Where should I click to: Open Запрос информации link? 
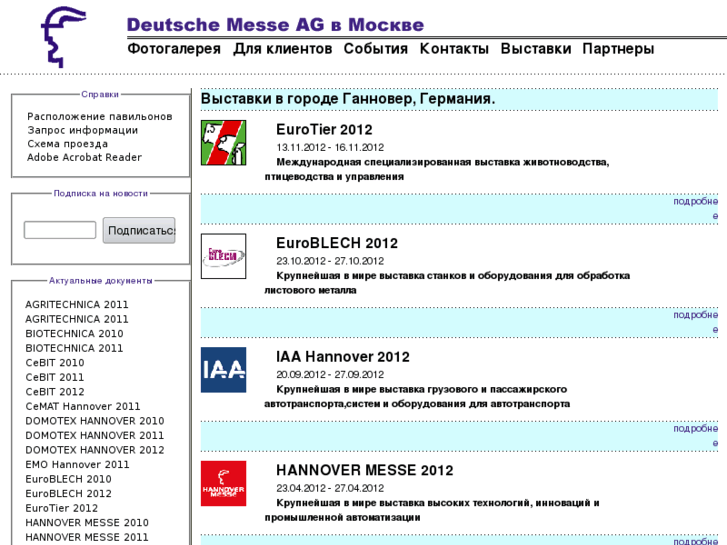83,130
